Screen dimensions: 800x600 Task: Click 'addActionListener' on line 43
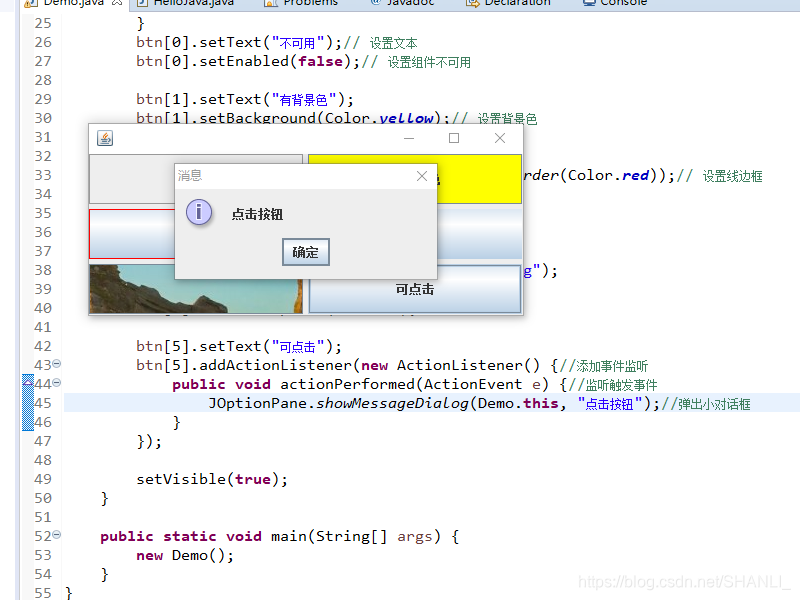tap(276, 365)
